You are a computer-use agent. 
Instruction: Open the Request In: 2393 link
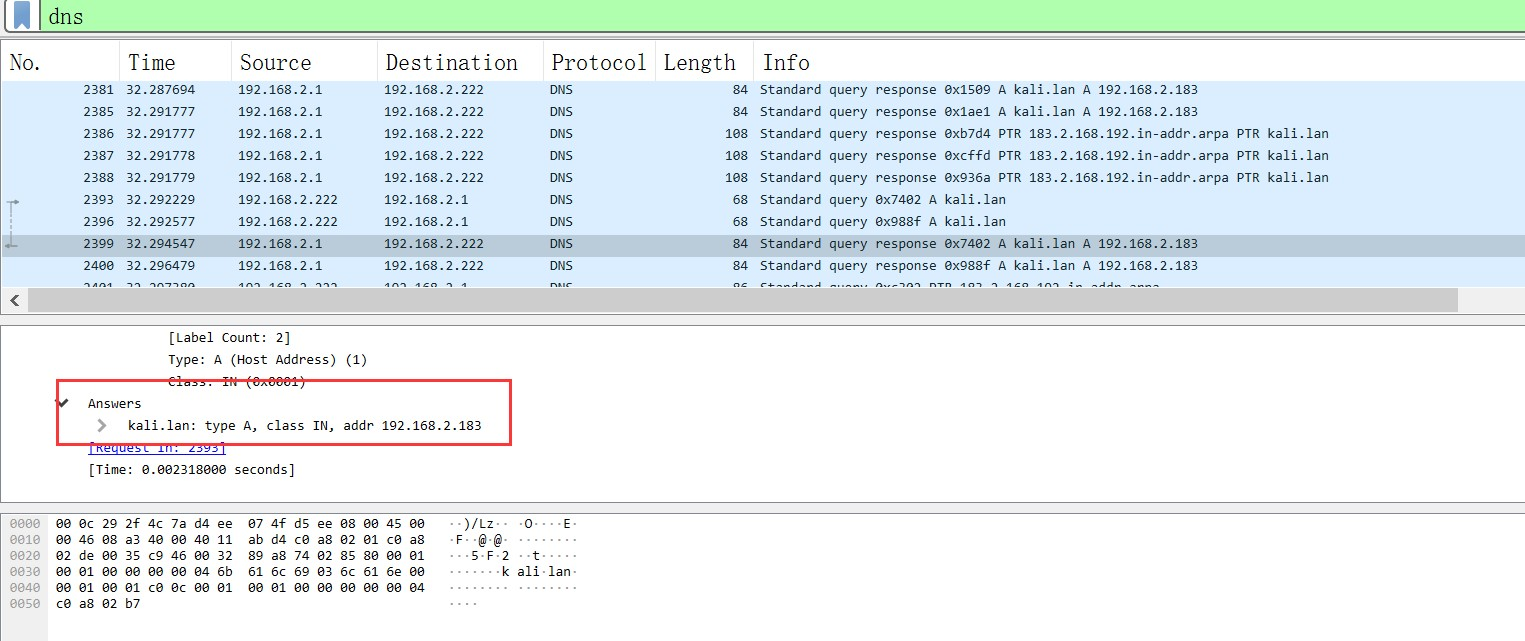(x=157, y=448)
